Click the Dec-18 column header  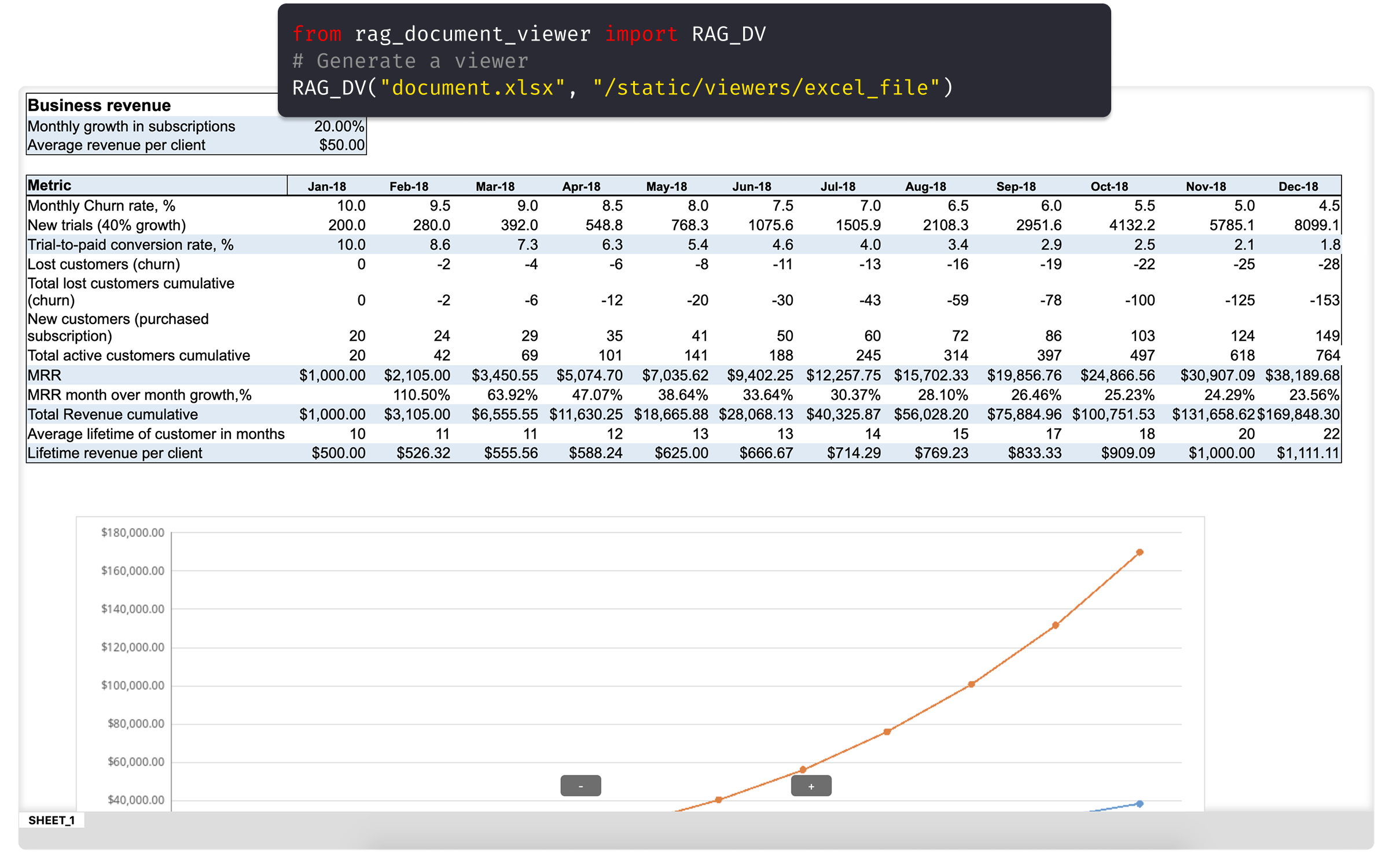click(x=1298, y=186)
